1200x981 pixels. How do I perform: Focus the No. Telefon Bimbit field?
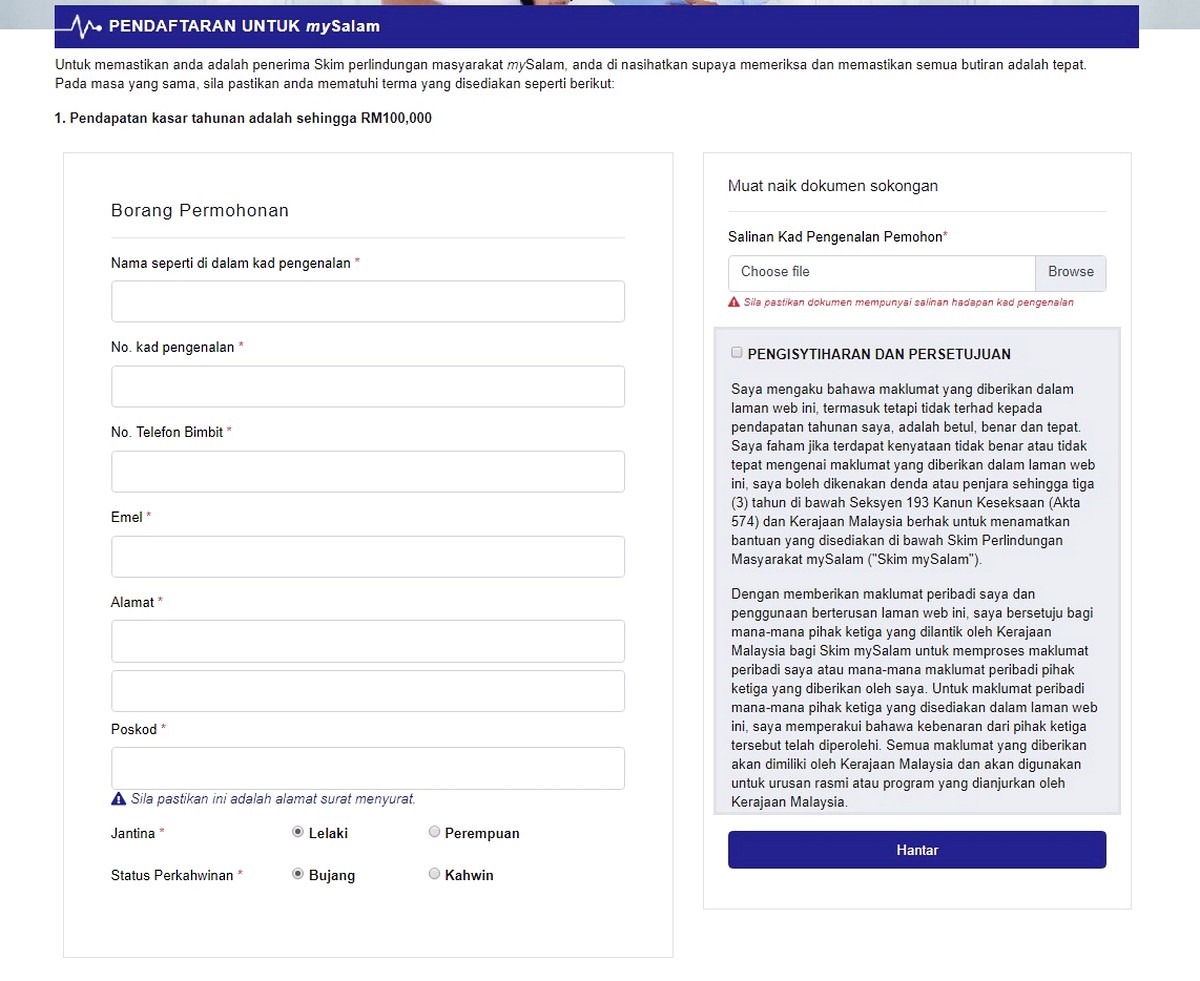[368, 471]
